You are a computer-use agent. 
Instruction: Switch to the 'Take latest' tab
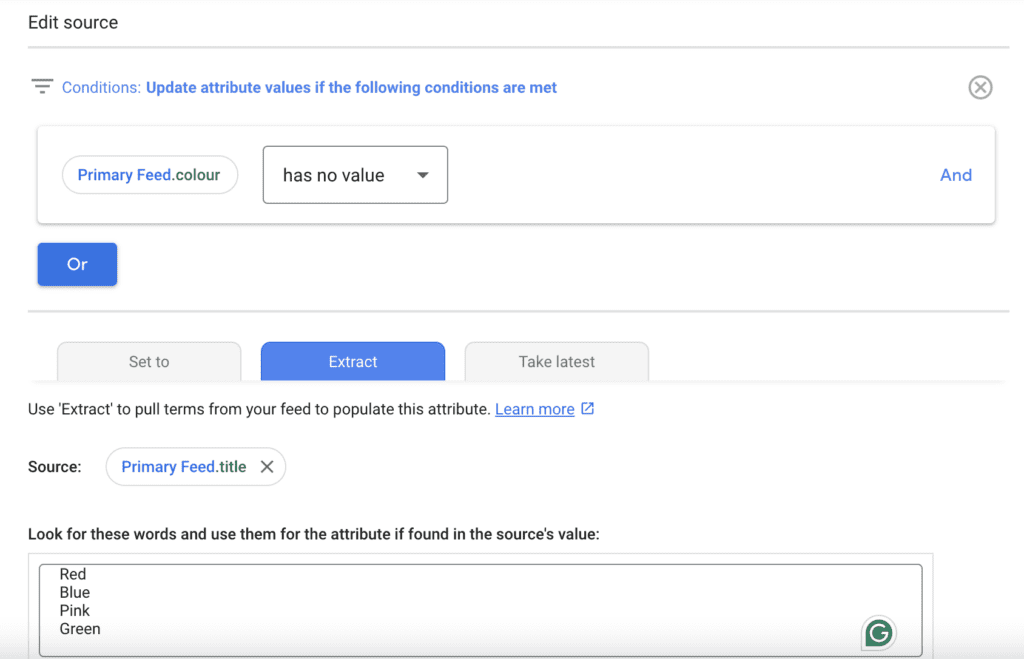pyautogui.click(x=556, y=362)
